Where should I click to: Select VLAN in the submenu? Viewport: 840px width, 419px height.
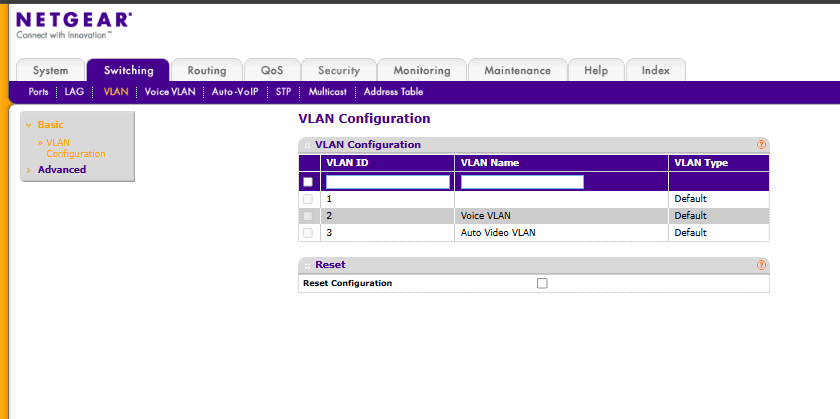click(116, 92)
